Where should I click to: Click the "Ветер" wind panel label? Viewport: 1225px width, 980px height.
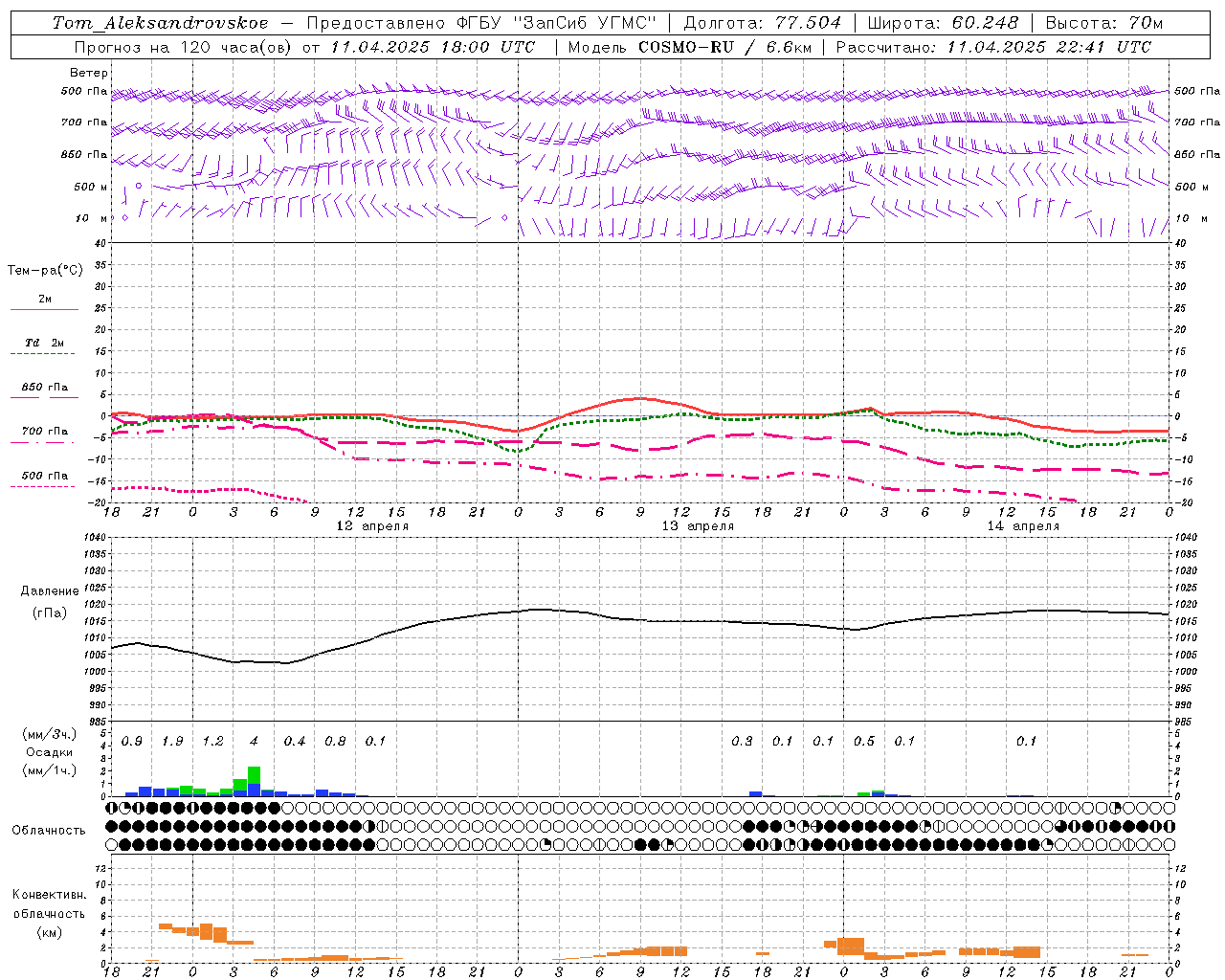pyautogui.click(x=89, y=73)
